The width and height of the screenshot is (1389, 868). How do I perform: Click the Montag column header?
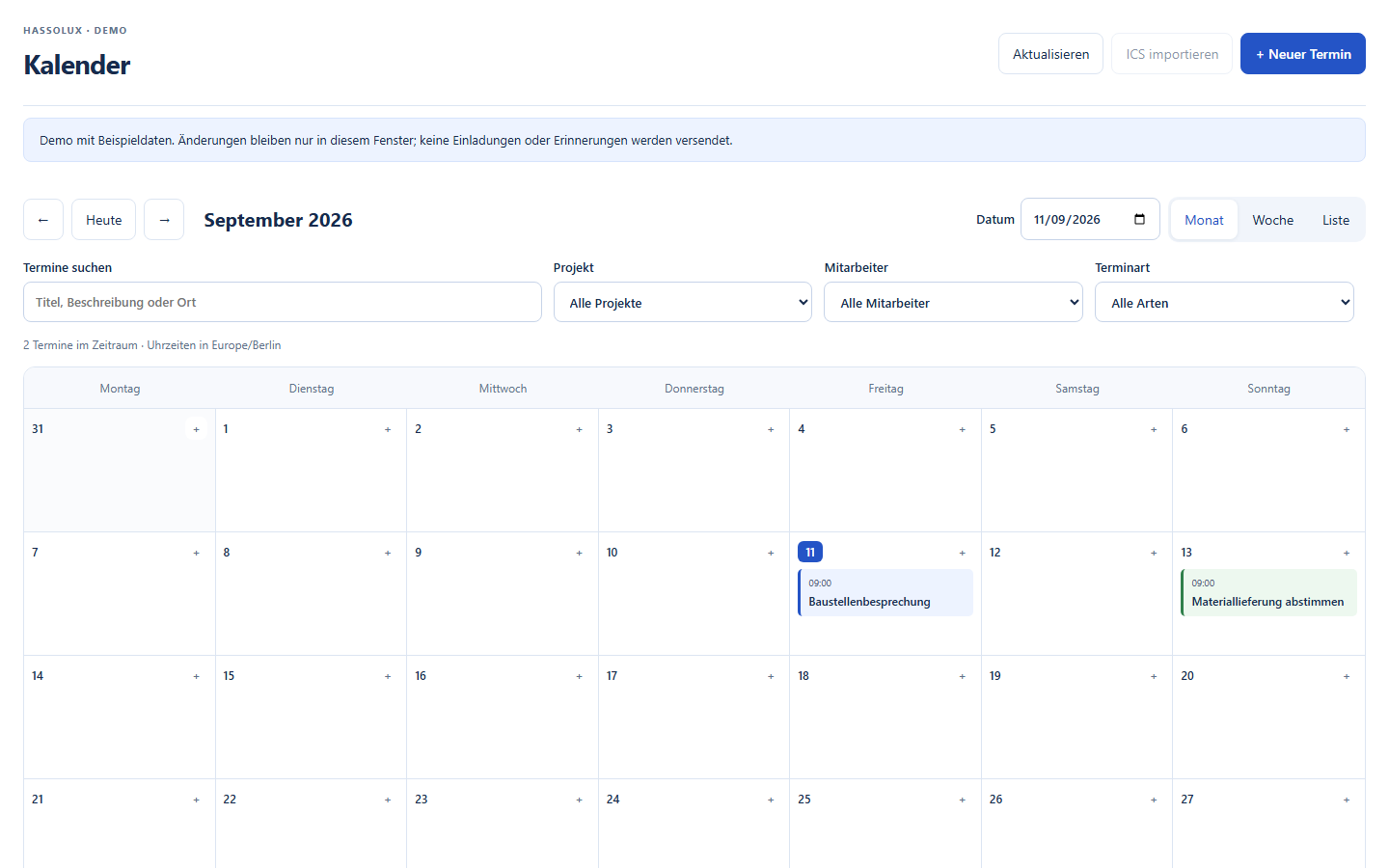click(120, 389)
